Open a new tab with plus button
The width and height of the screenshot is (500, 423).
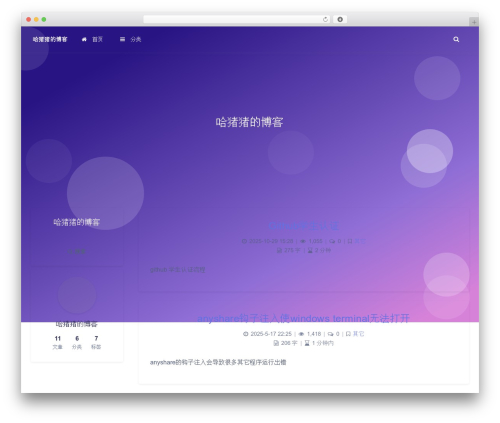[474, 22]
